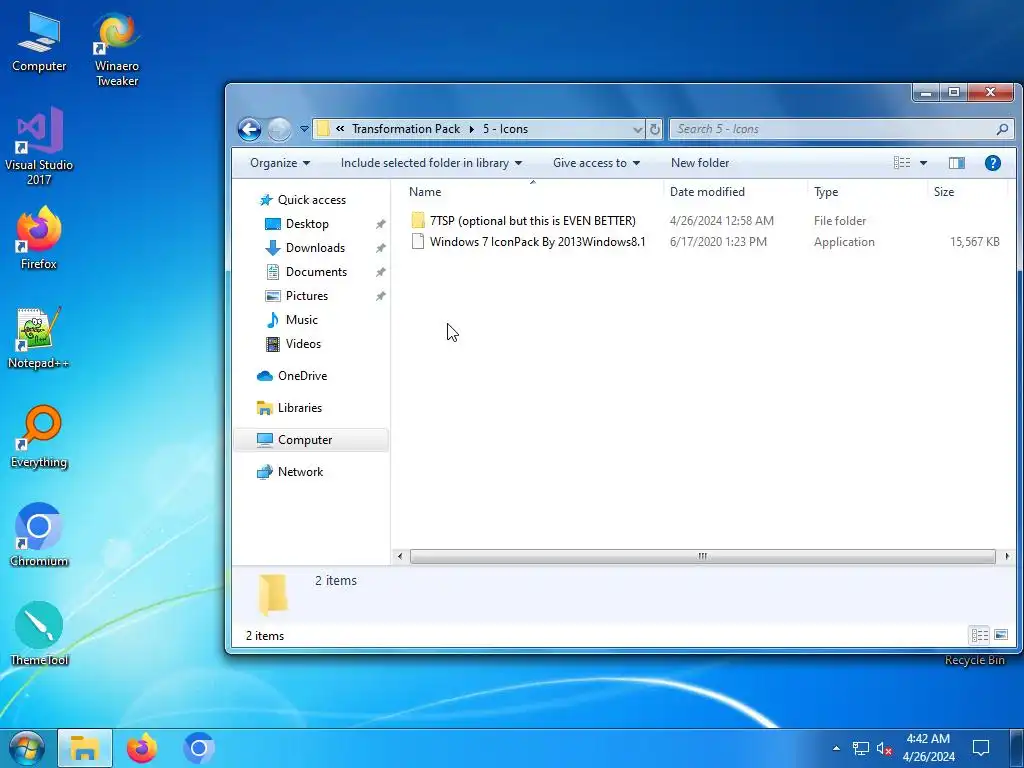Click the search magnifier icon
1024x768 pixels.
1002,129
